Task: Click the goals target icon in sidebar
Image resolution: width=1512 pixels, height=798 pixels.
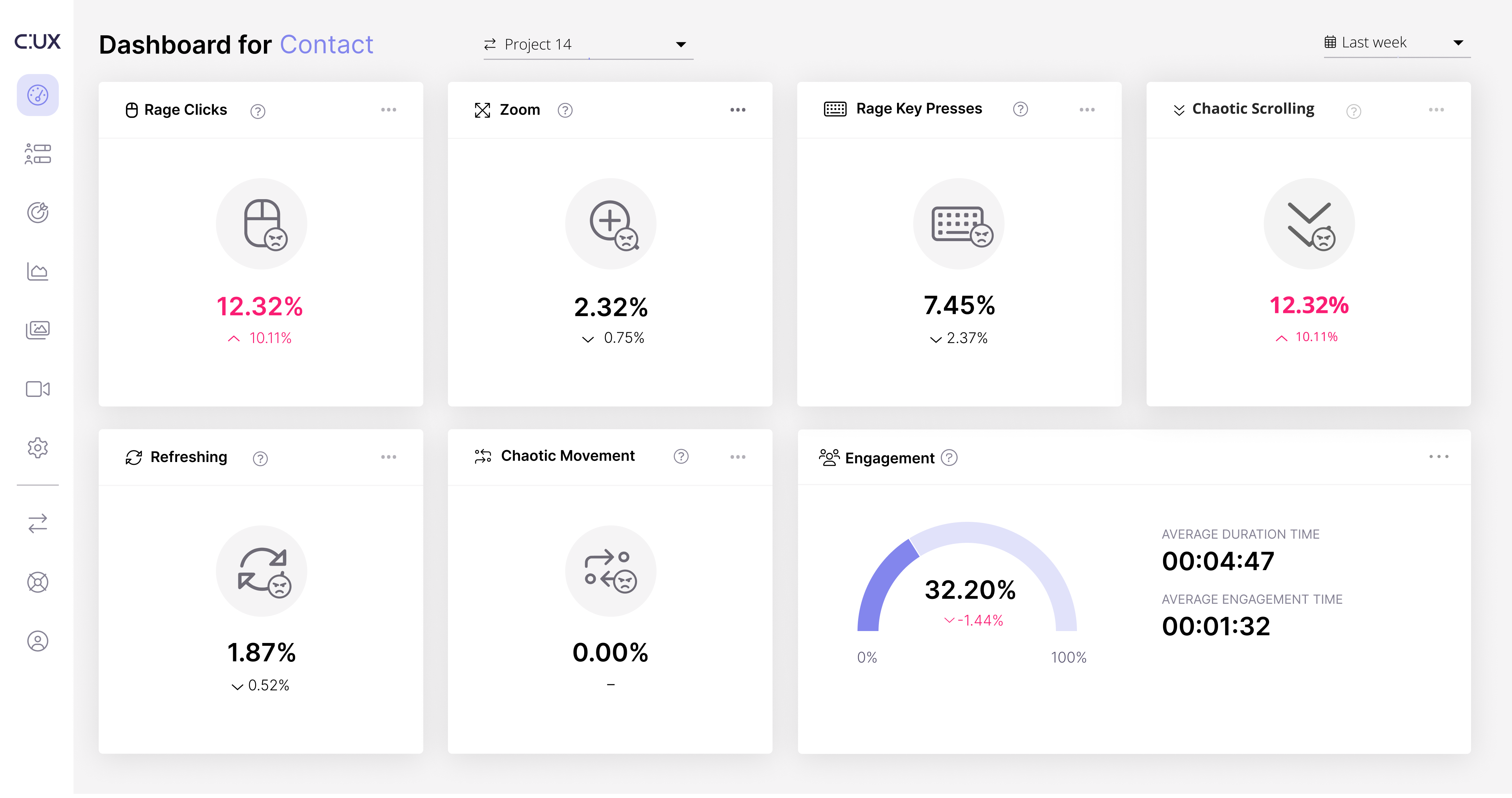Action: pos(37,212)
